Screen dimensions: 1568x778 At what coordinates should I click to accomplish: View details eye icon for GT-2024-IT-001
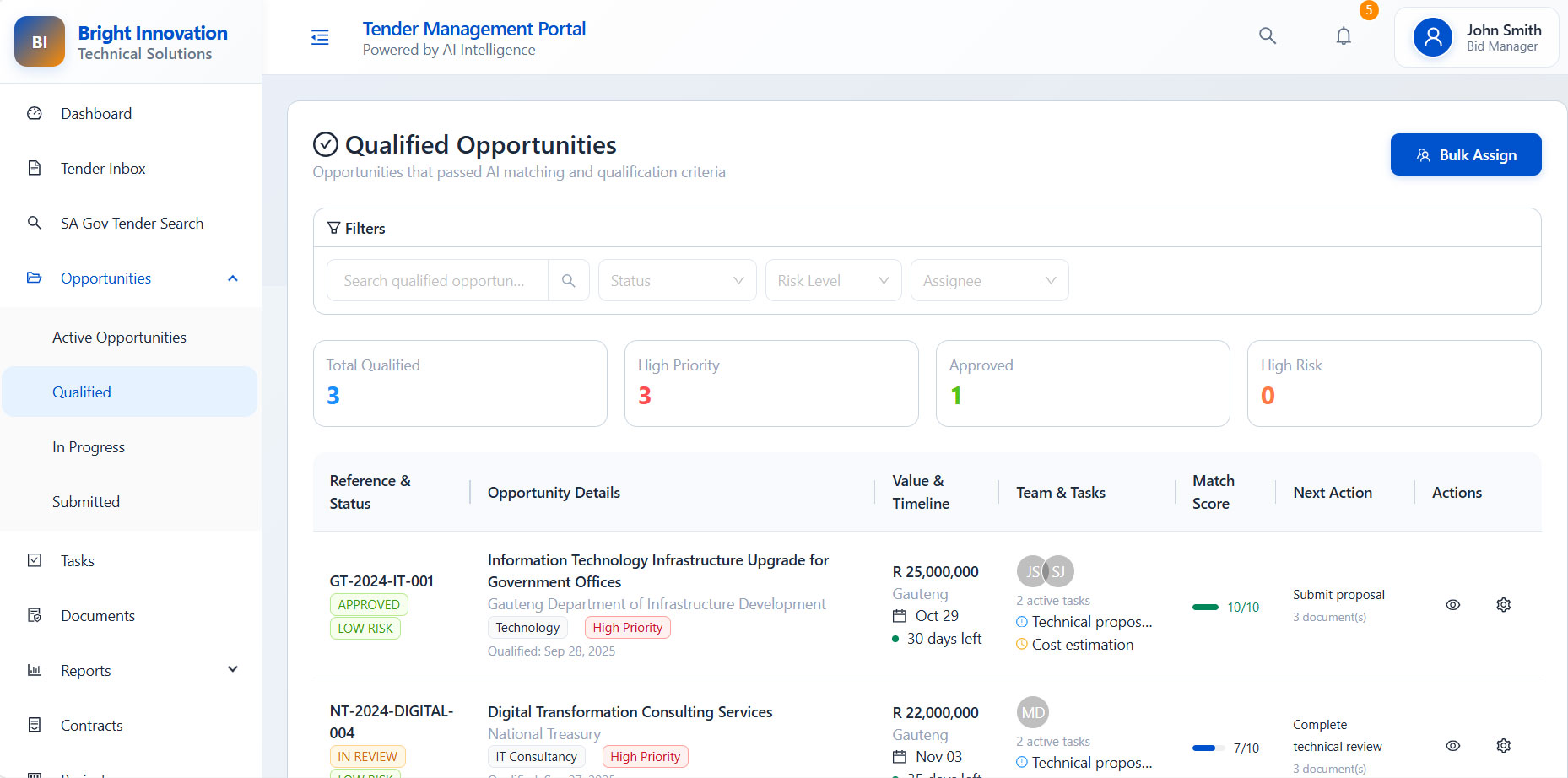coord(1452,605)
